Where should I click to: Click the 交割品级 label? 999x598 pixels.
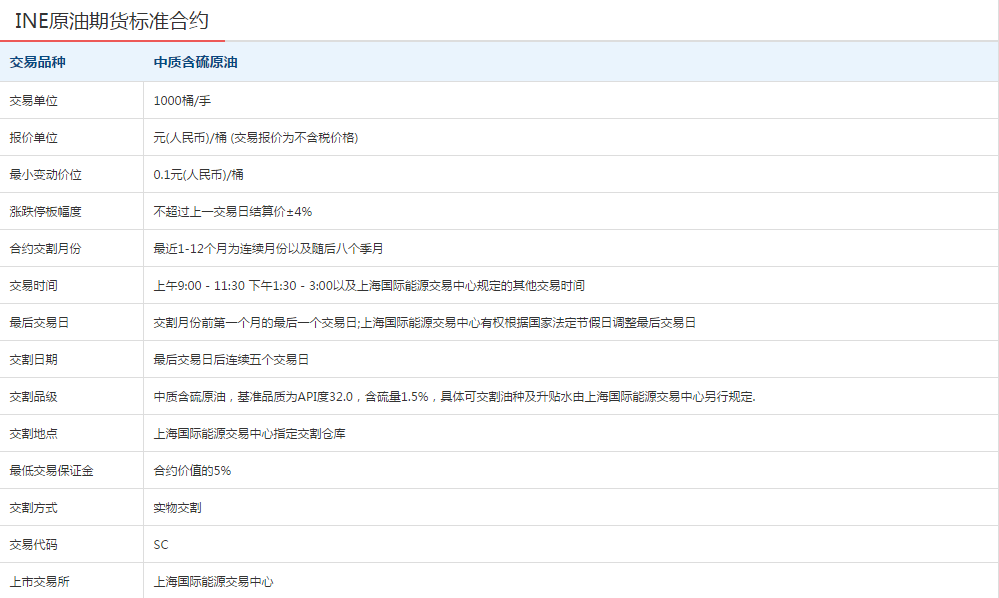33,396
